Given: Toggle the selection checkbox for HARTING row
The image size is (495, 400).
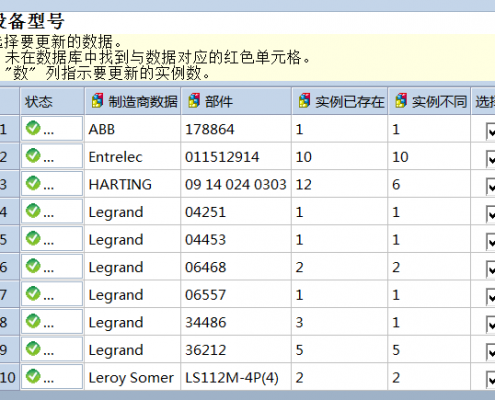Looking at the screenshot, I should point(490,187).
